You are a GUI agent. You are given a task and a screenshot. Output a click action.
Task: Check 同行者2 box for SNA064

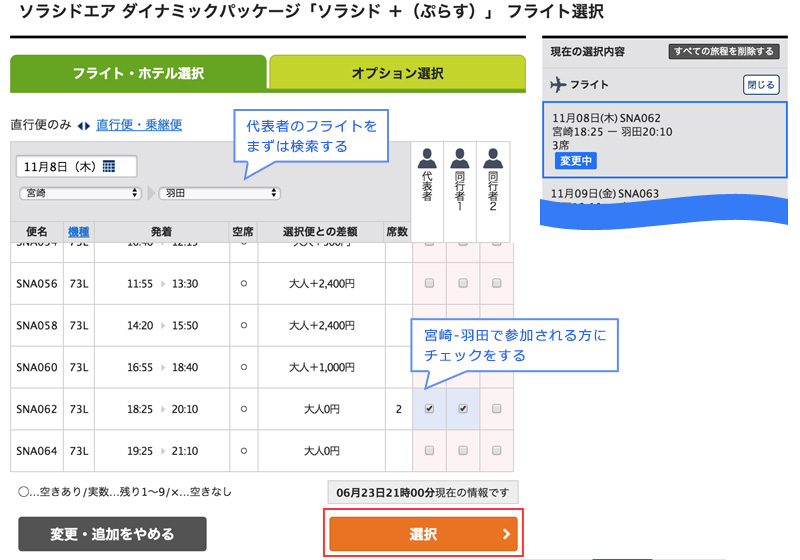pyautogui.click(x=496, y=450)
